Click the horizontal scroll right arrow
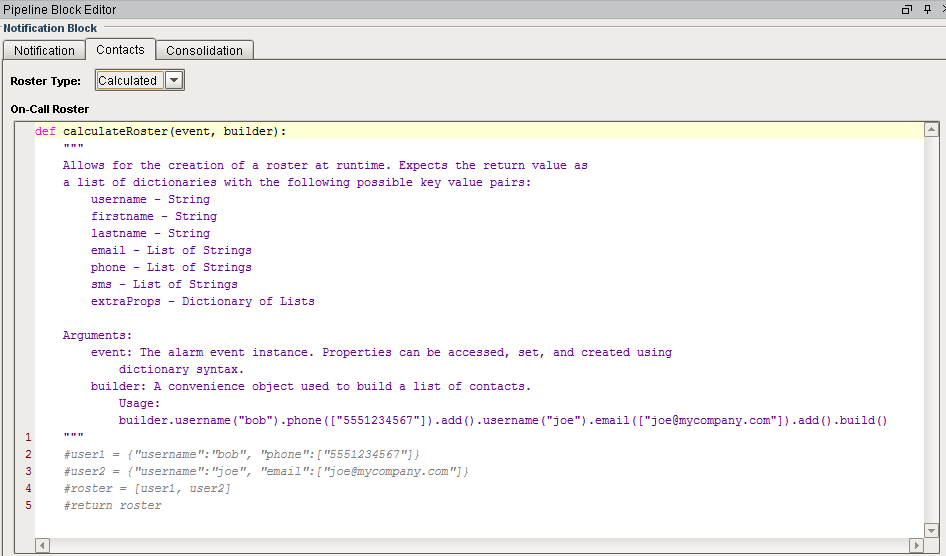The image size is (946, 556). click(x=916, y=545)
